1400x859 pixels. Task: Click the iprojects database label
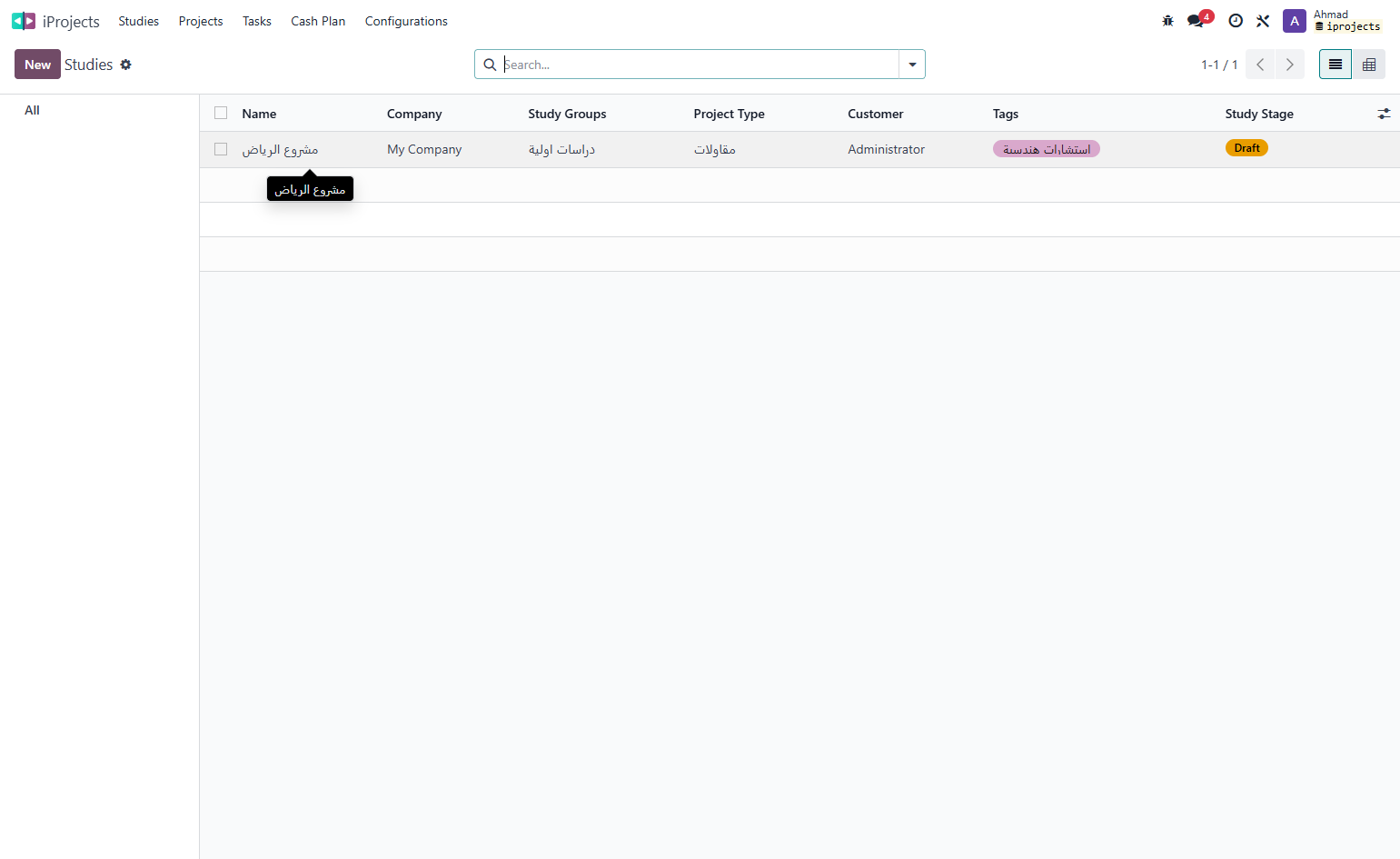coord(1348,26)
